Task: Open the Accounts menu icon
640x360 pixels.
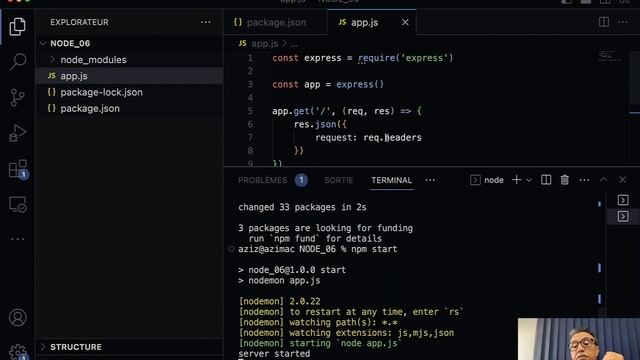Action: click(18, 318)
